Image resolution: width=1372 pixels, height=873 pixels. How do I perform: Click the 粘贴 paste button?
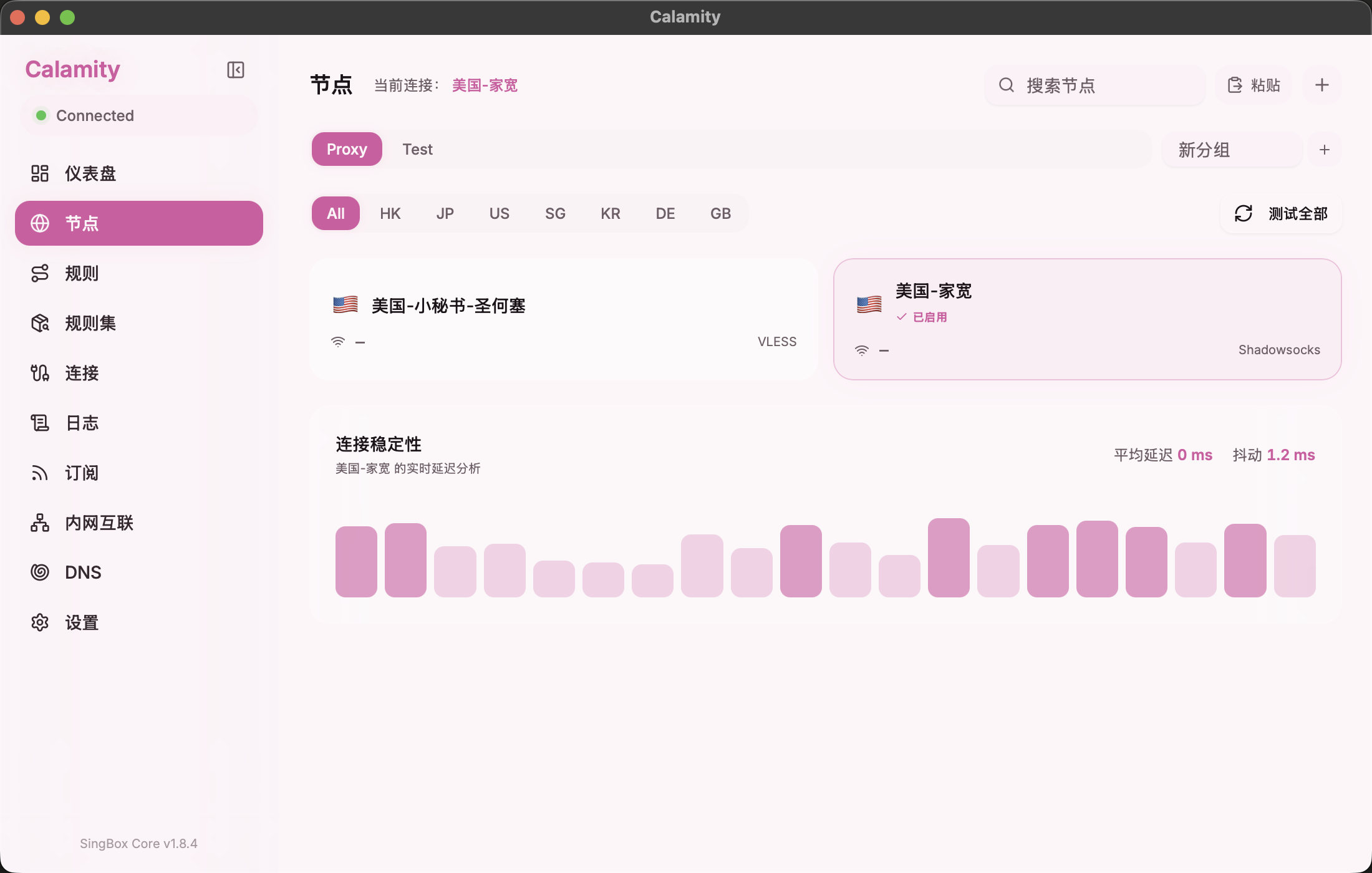(1254, 85)
